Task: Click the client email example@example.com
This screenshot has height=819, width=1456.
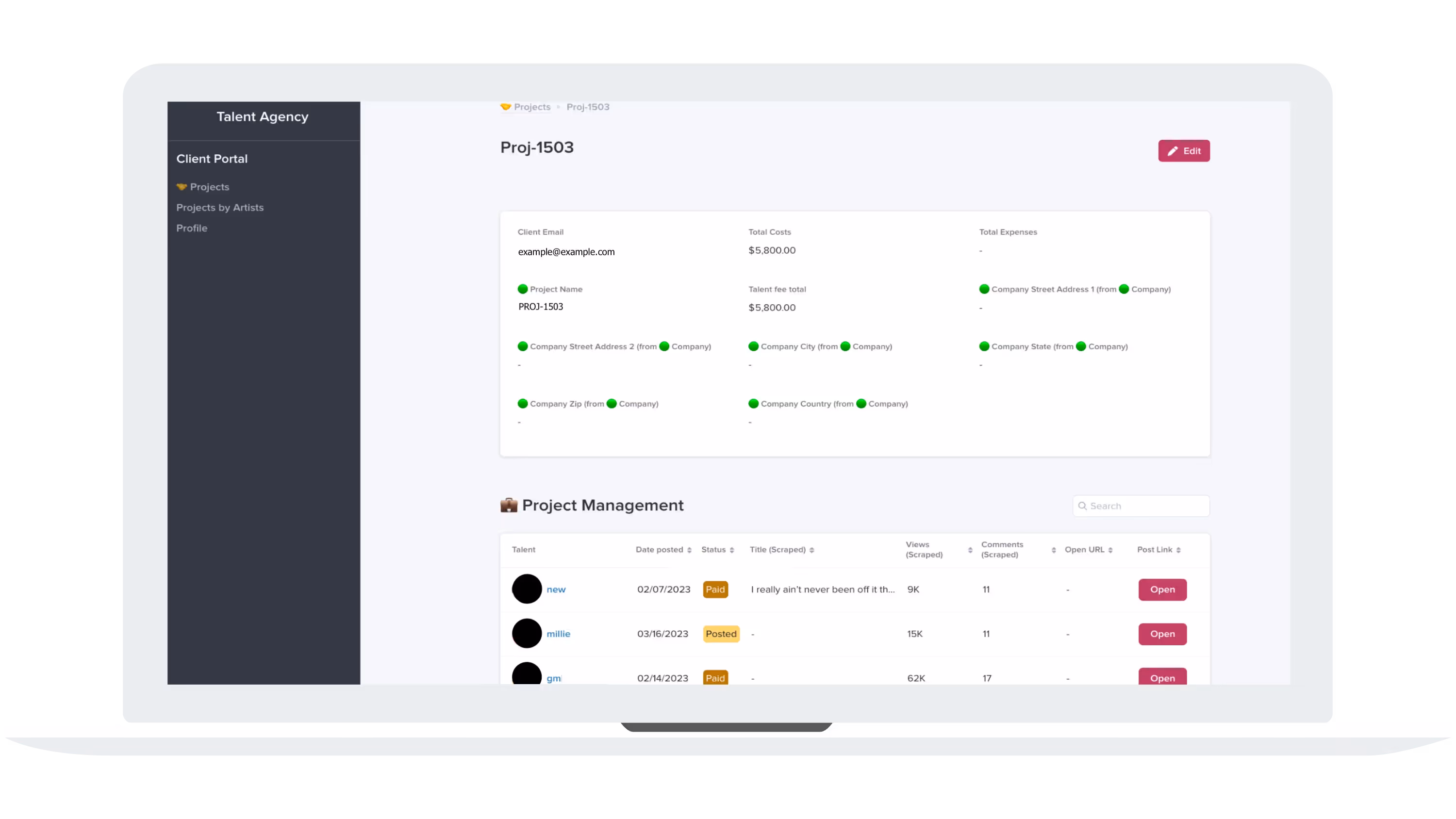Action: [566, 252]
